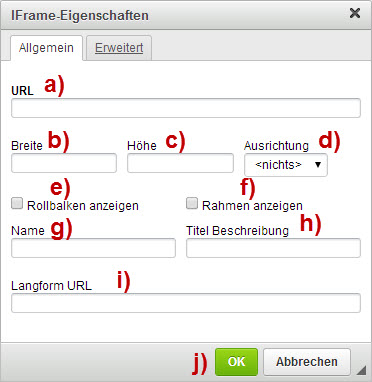Click the Rahmen anzeigen label text
This screenshot has width=372, height=382.
(x=252, y=206)
